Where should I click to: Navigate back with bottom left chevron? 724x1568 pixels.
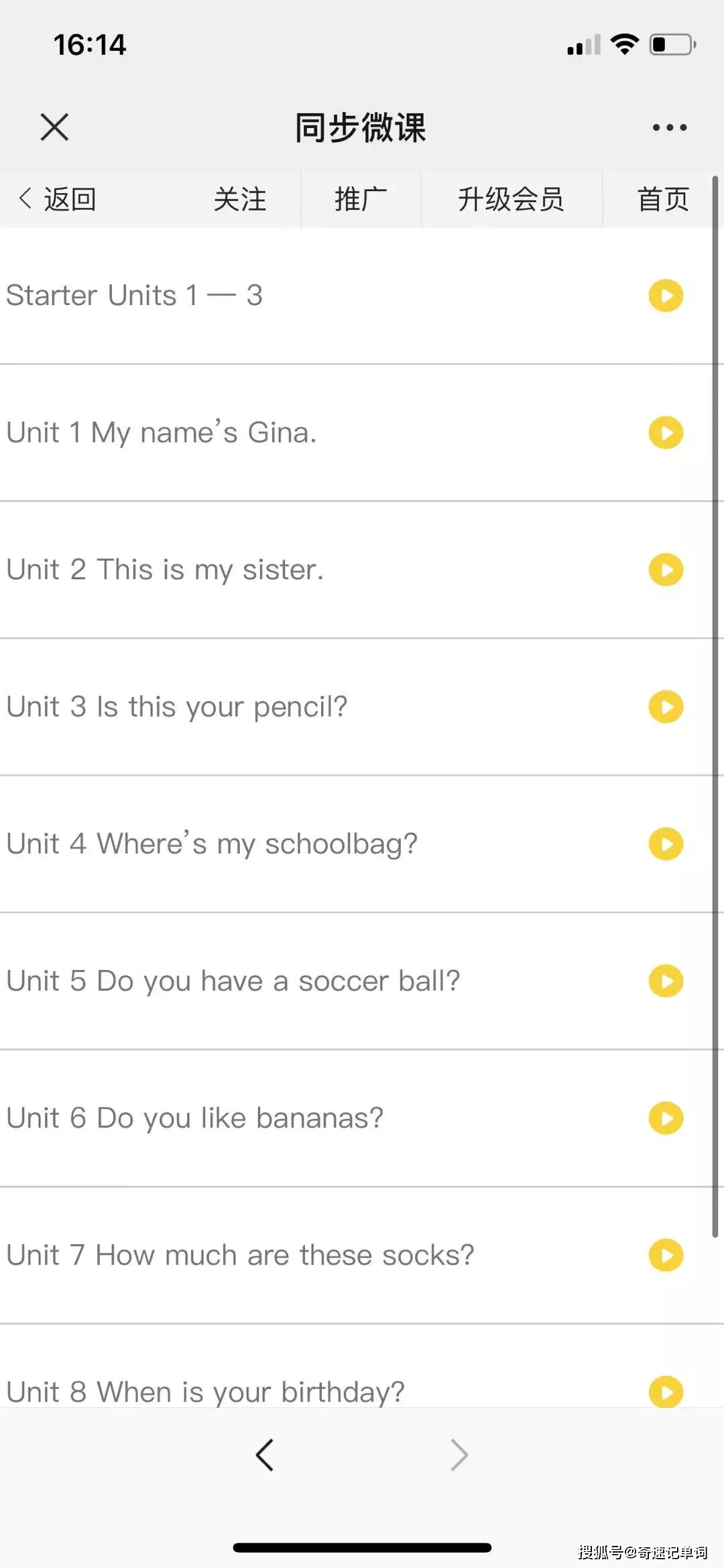[265, 1455]
